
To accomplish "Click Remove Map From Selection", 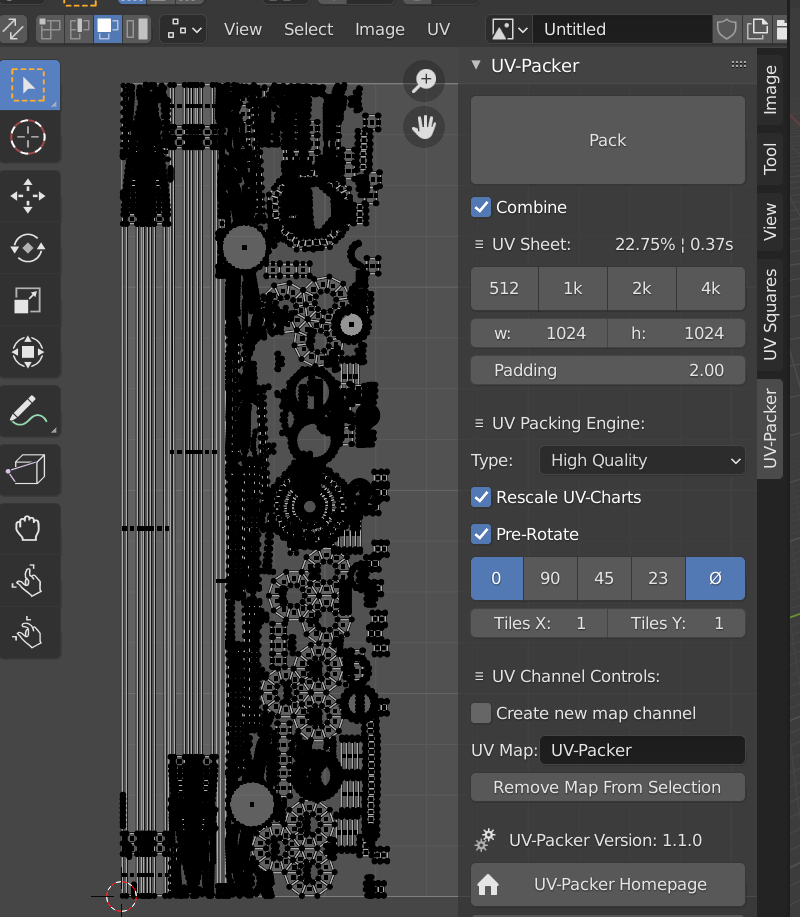I will 607,787.
